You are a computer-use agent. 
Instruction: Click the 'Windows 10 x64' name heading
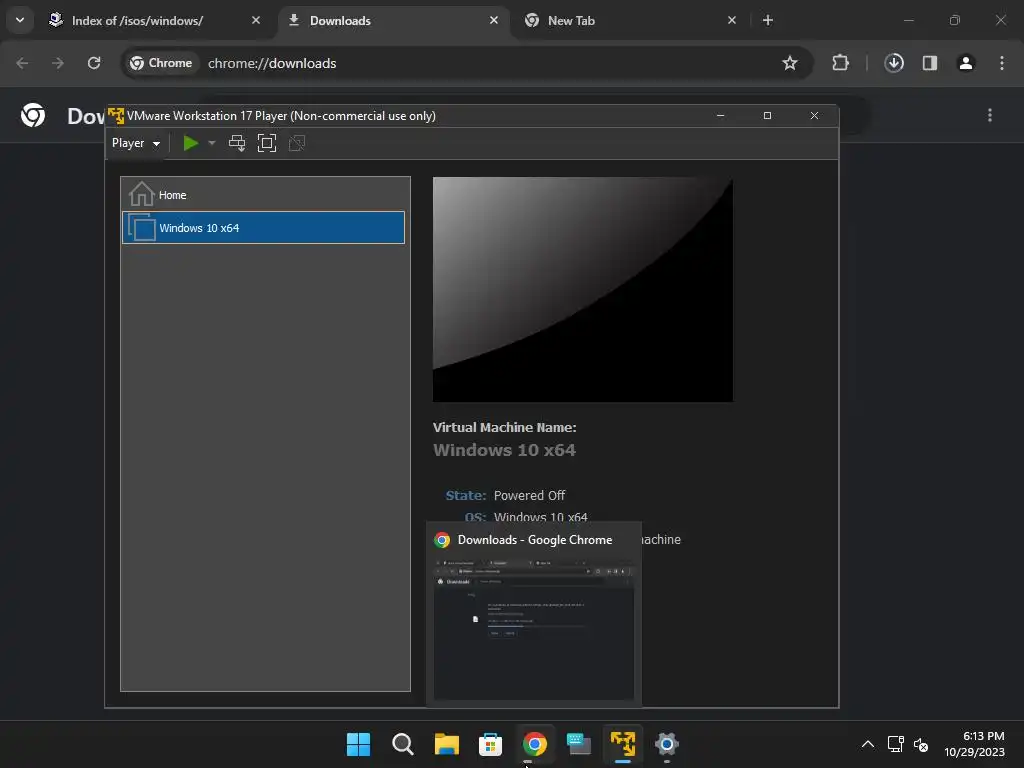pos(504,450)
